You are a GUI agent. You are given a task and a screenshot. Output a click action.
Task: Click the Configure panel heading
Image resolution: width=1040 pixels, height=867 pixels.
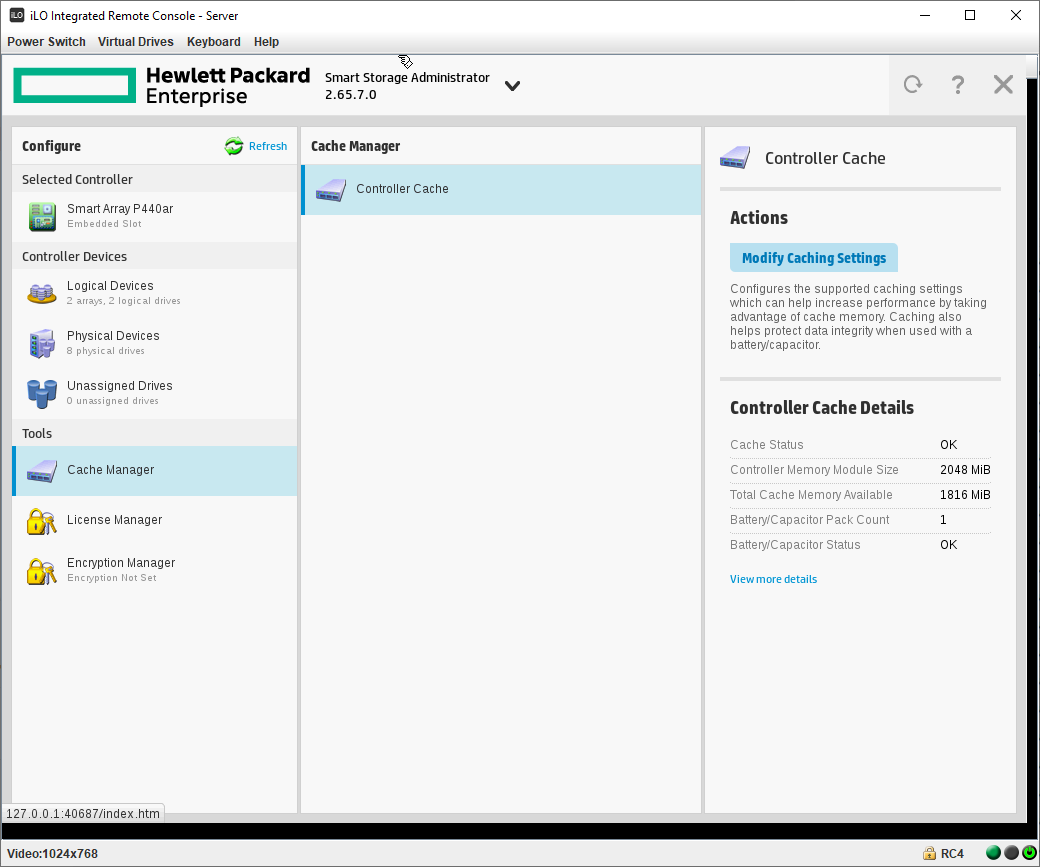52,146
